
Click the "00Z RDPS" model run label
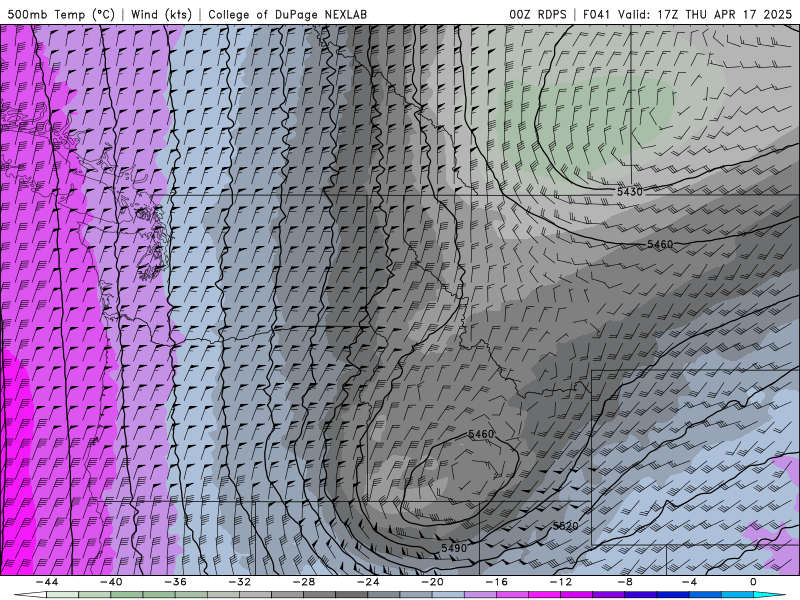(538, 14)
